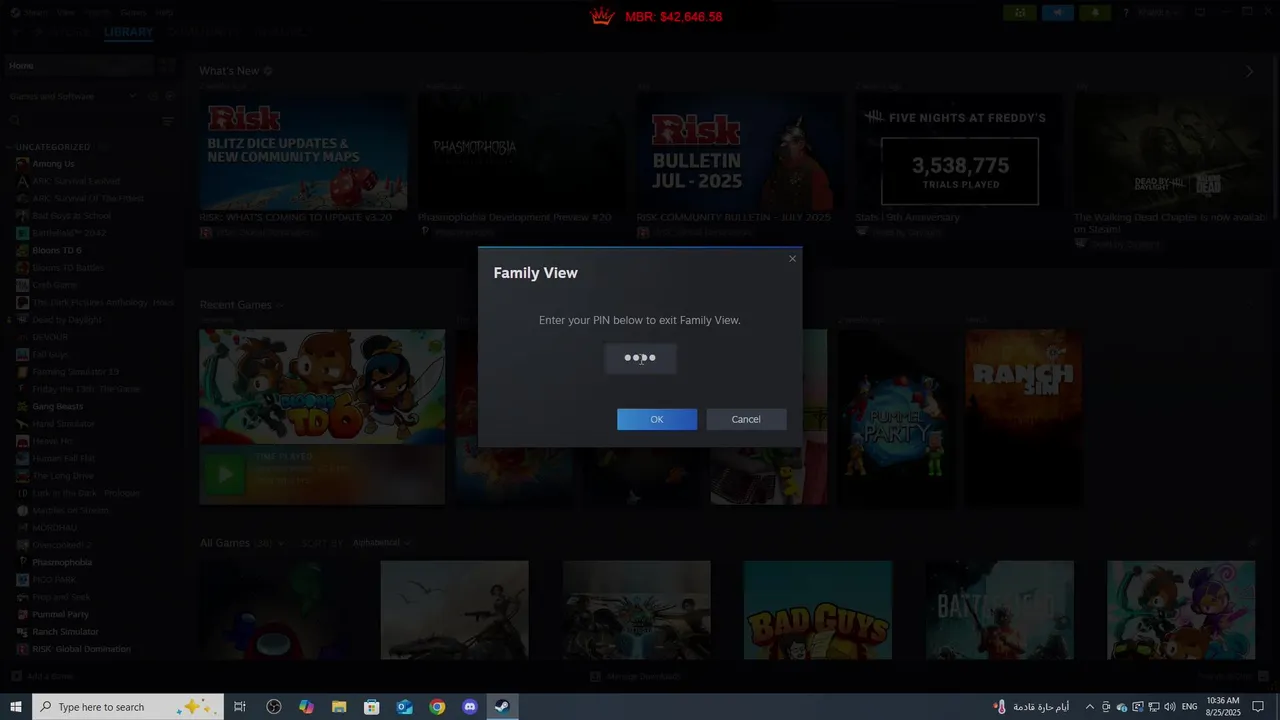Image resolution: width=1280 pixels, height=720 pixels.
Task: Open the Help menu
Action: click(x=164, y=12)
